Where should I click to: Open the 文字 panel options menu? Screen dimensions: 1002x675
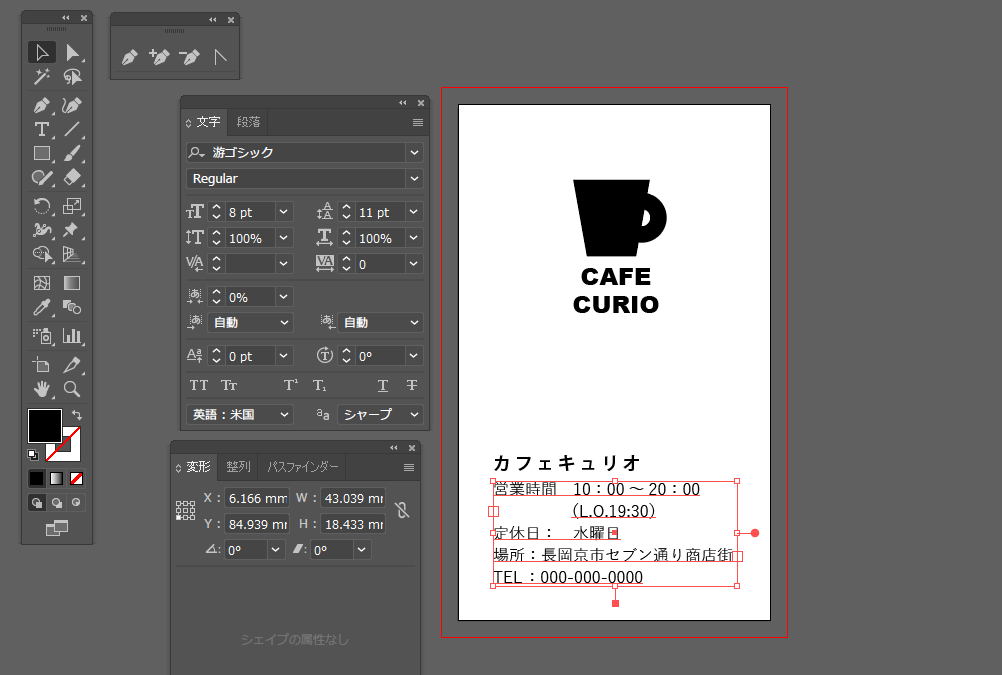[x=418, y=122]
